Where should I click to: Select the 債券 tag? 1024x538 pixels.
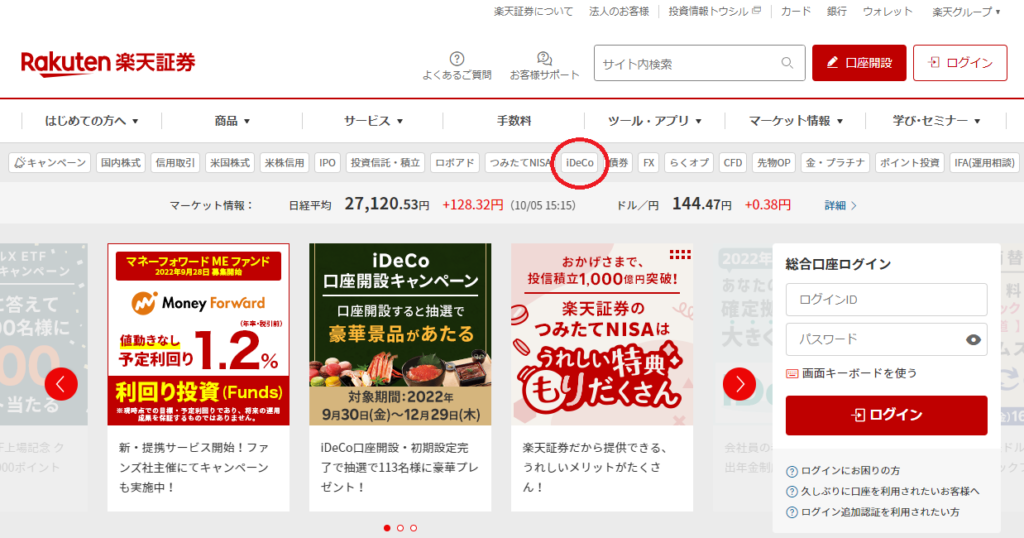pyautogui.click(x=618, y=163)
